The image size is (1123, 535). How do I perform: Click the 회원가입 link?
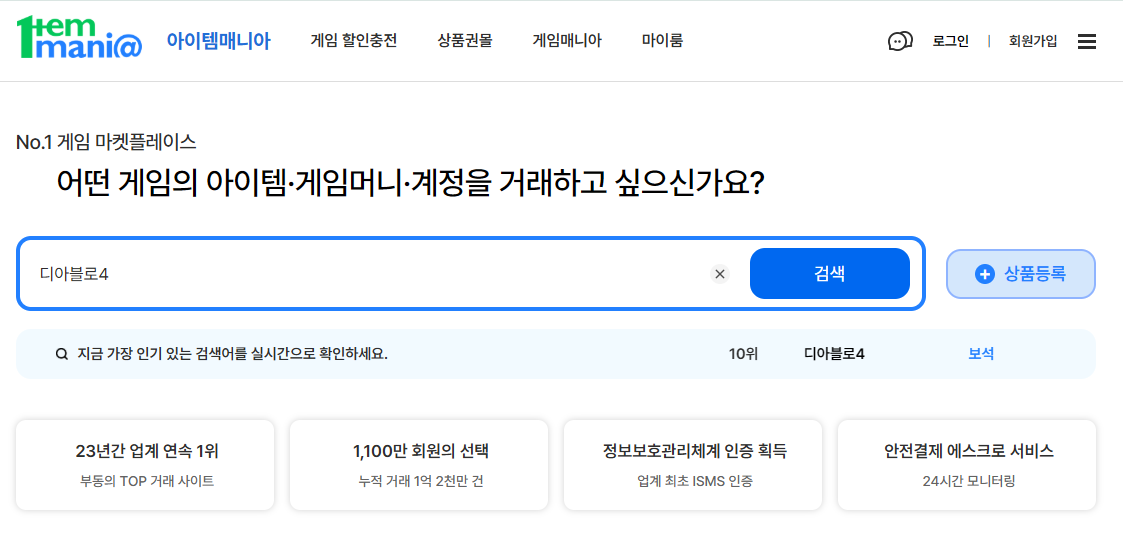(x=1033, y=42)
